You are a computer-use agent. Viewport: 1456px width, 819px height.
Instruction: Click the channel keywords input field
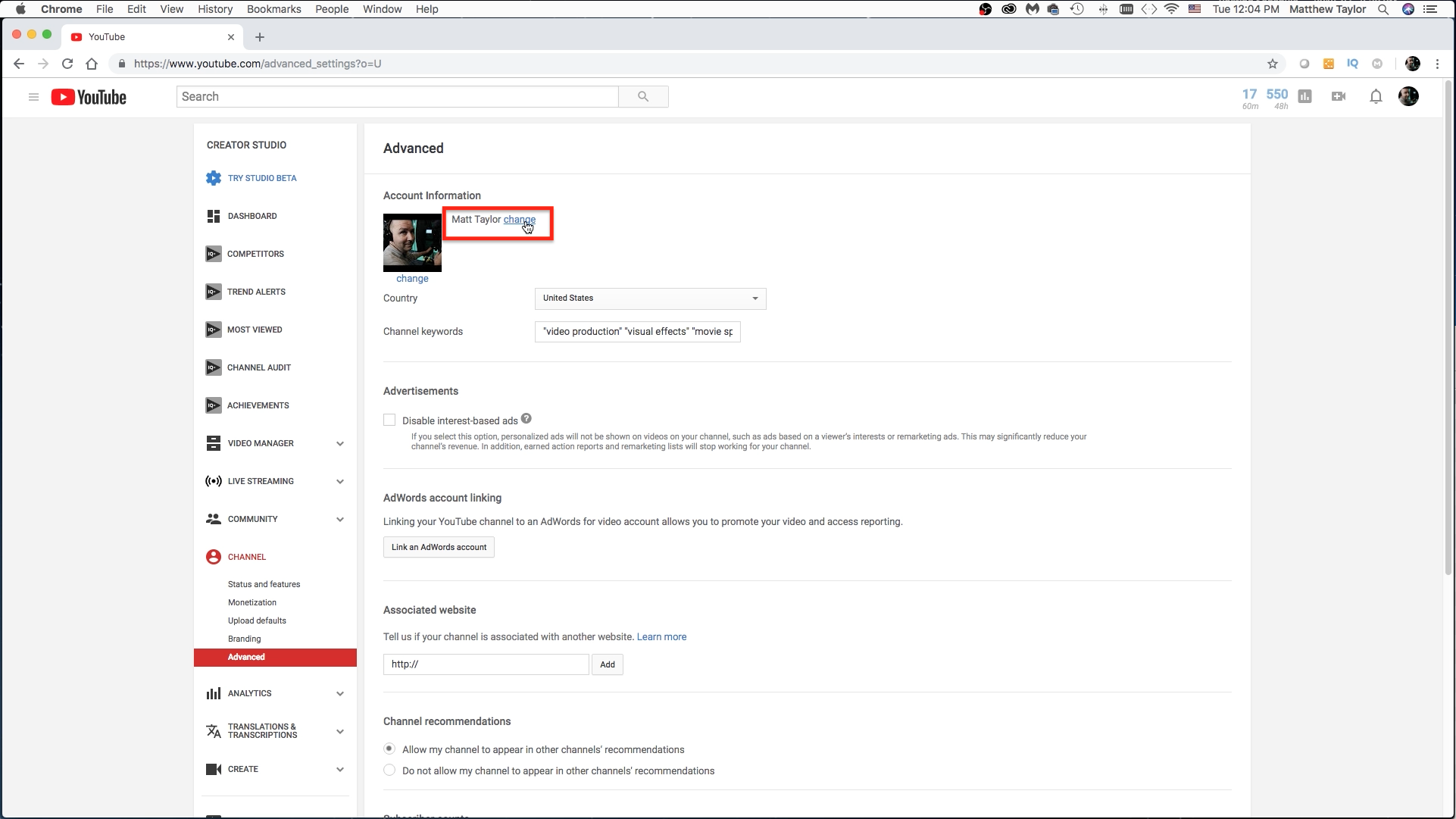point(638,331)
